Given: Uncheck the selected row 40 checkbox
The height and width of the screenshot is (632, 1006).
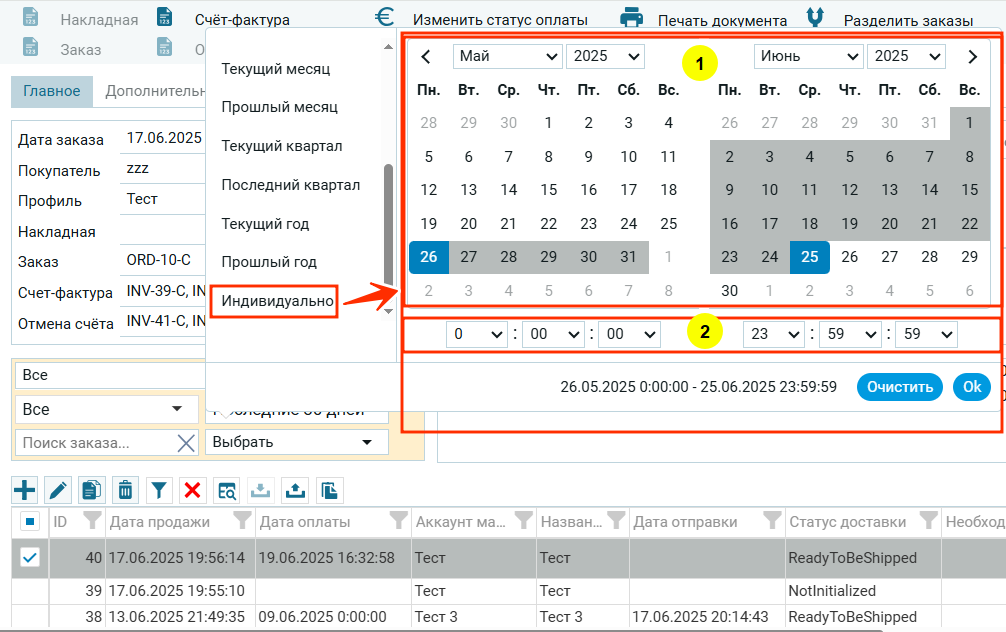Looking at the screenshot, I should (30, 558).
